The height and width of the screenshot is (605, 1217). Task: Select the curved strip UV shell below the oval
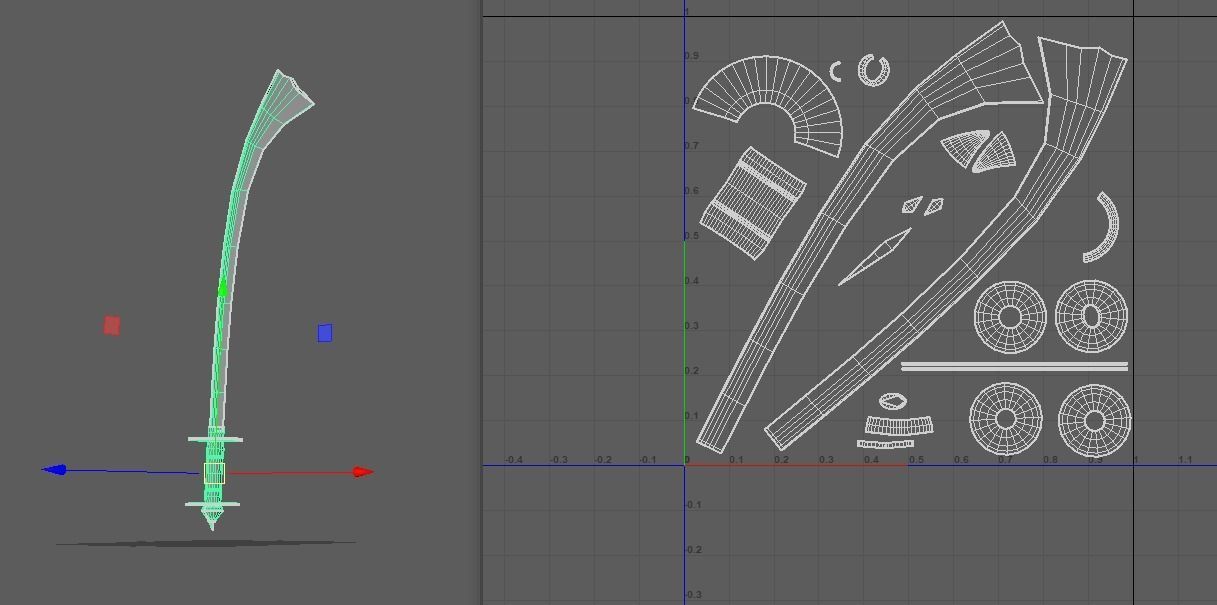coord(899,426)
